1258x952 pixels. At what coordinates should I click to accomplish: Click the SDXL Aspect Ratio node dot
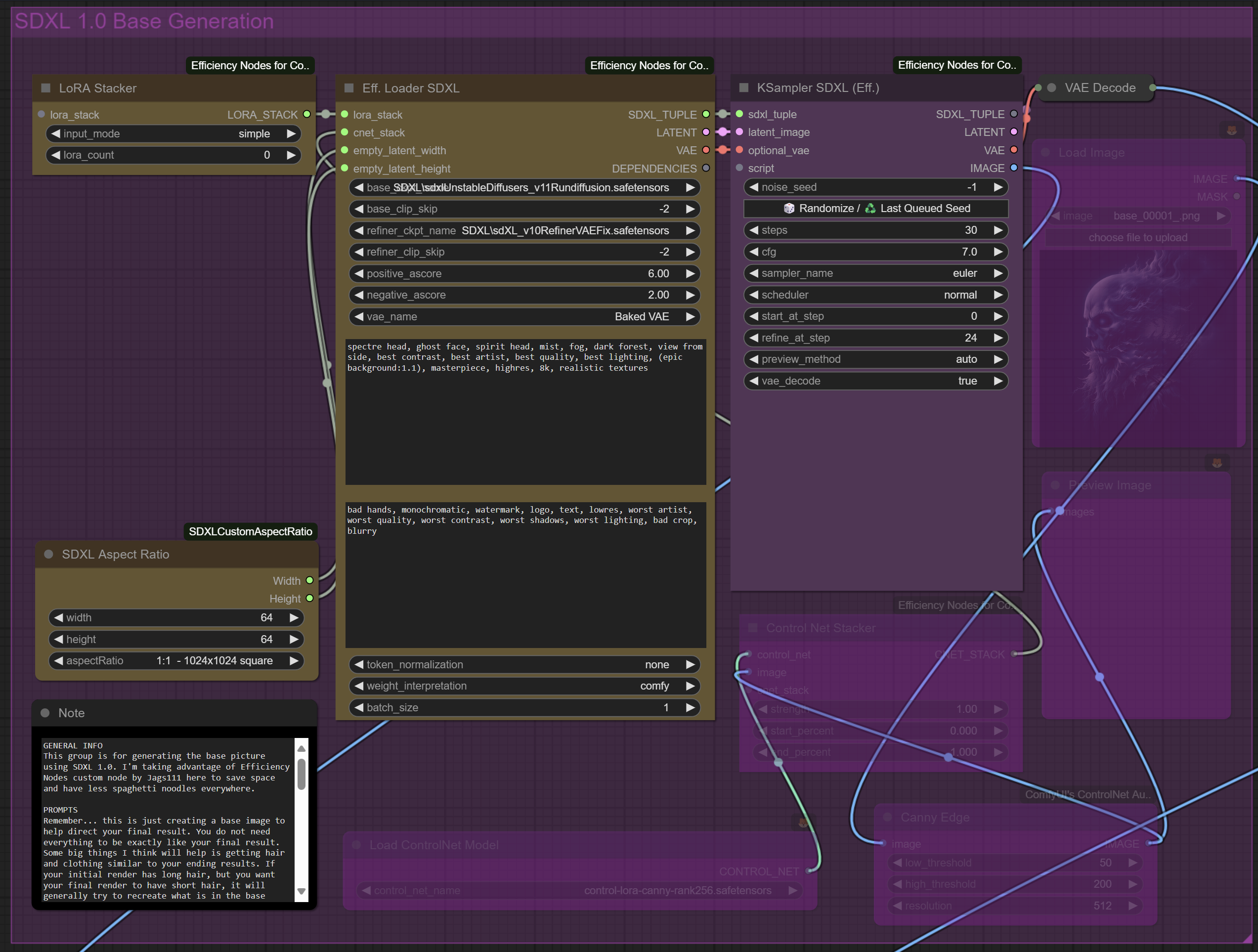[x=49, y=554]
